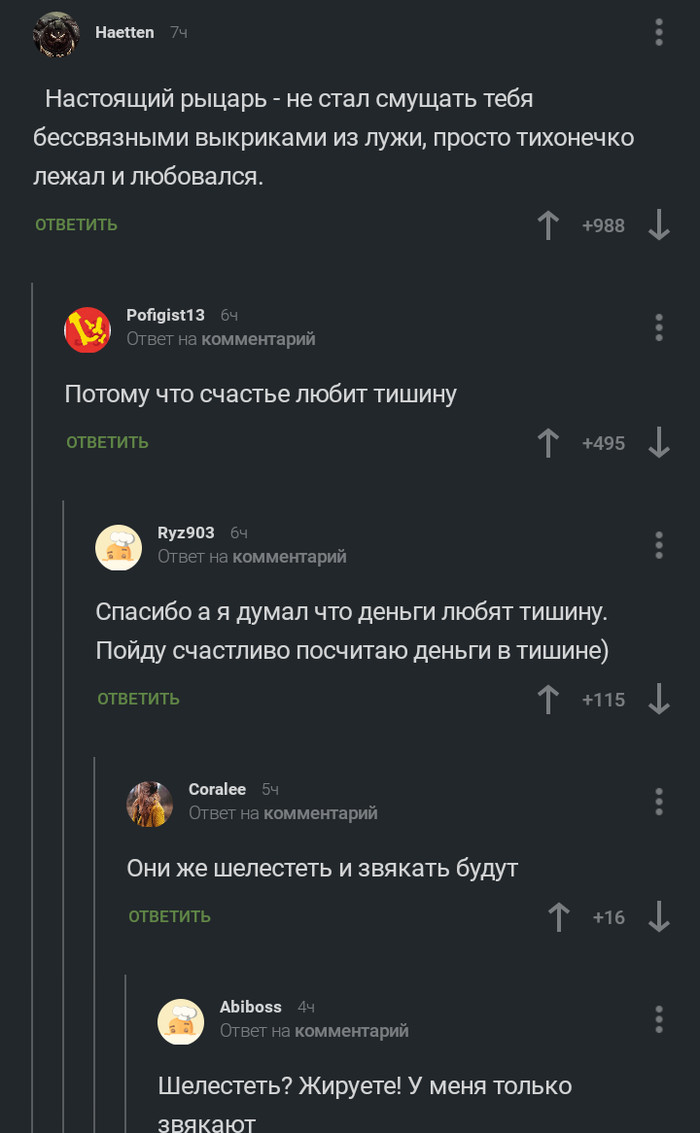Upvote Pofigist13's comment

click(x=548, y=443)
